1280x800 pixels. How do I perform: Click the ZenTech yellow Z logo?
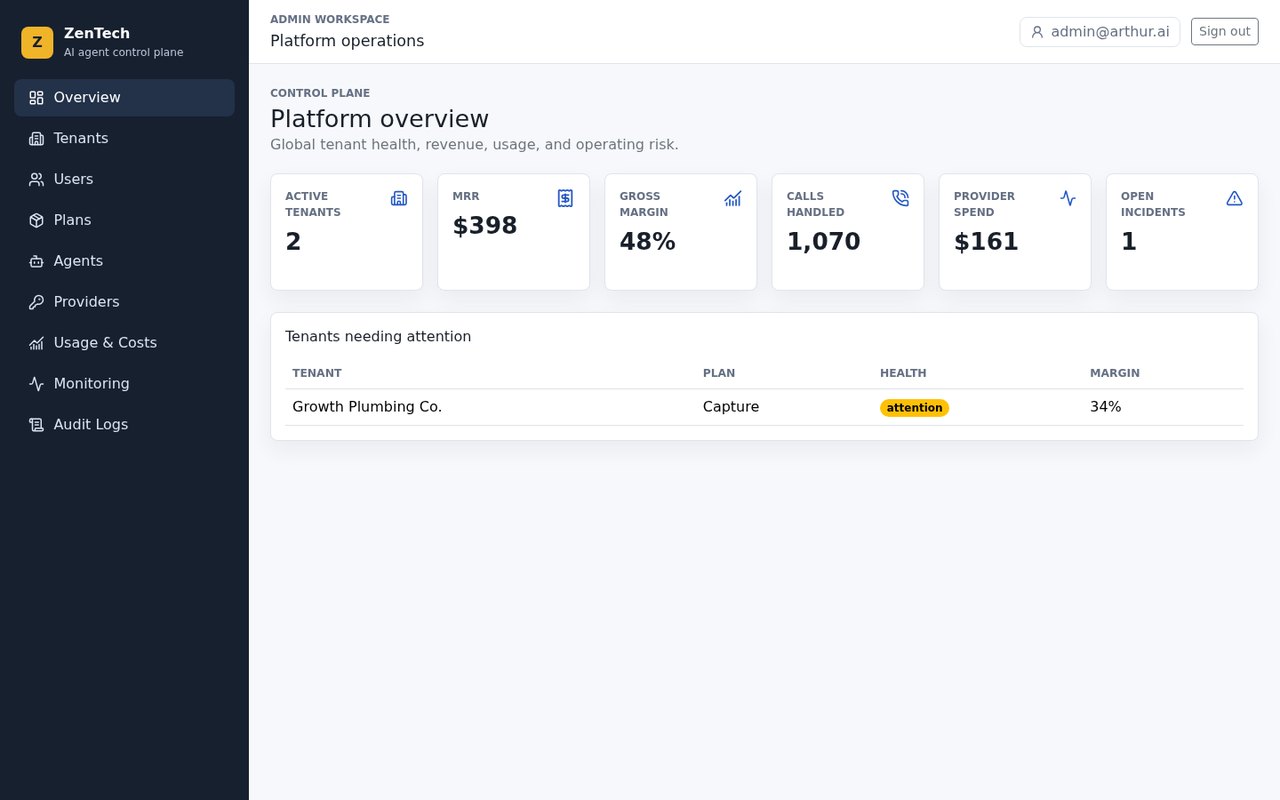pyautogui.click(x=37, y=42)
